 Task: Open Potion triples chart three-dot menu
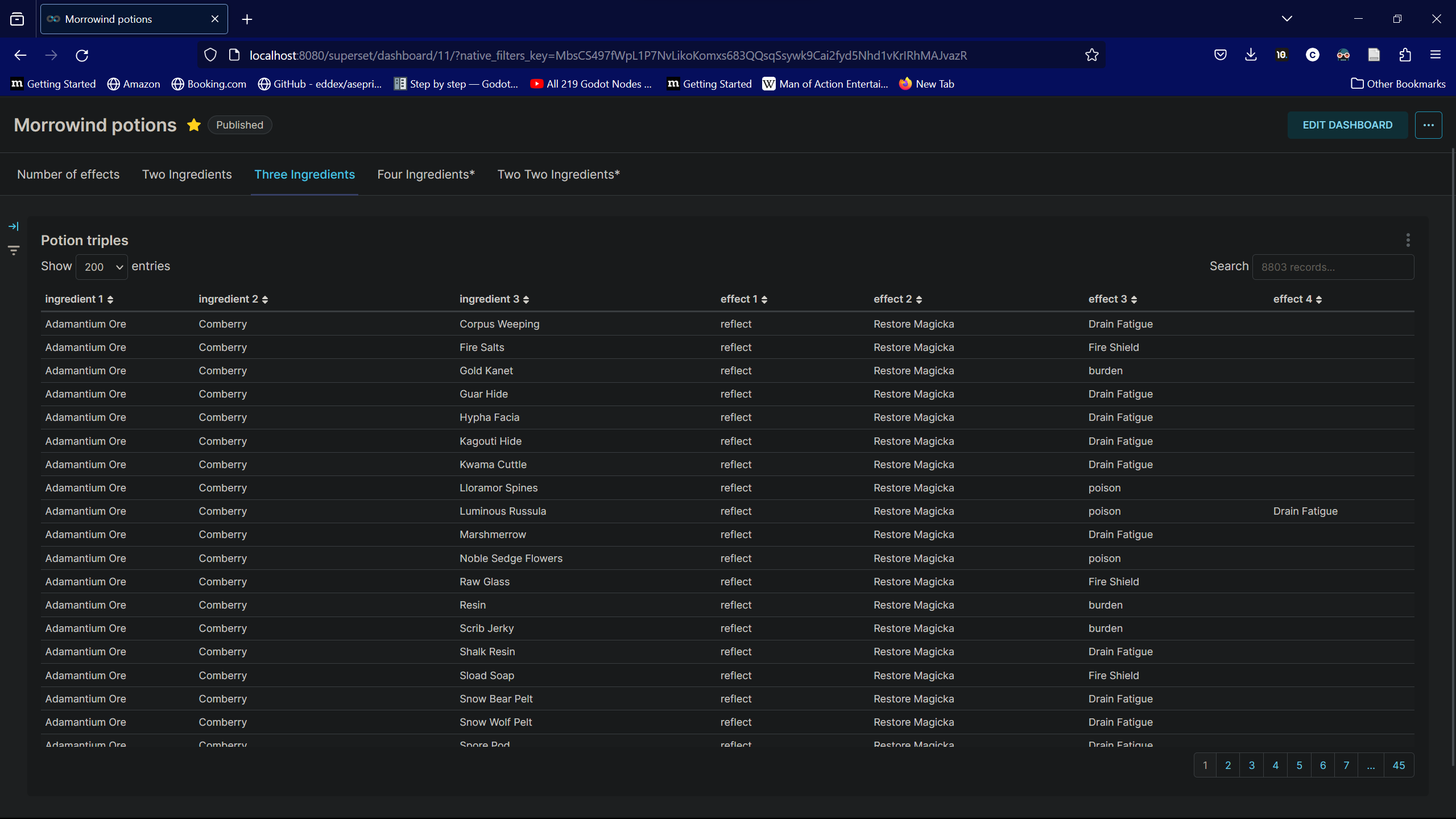pos(1408,240)
